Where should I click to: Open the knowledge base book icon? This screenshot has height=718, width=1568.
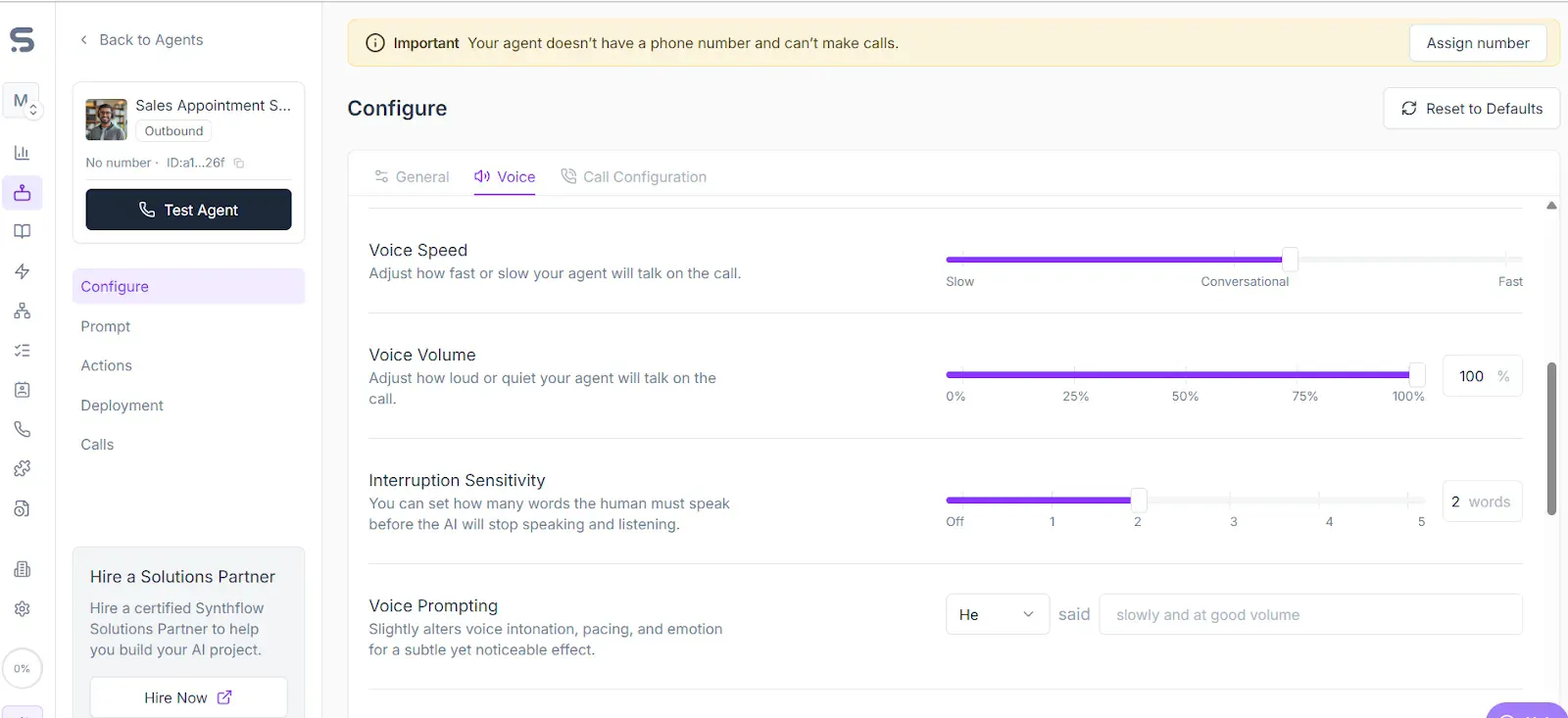click(22, 231)
